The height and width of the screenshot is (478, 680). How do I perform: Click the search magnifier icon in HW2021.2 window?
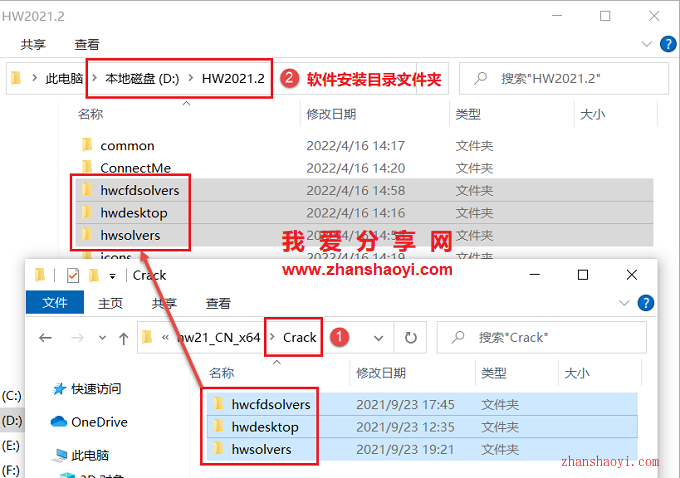tap(480, 79)
